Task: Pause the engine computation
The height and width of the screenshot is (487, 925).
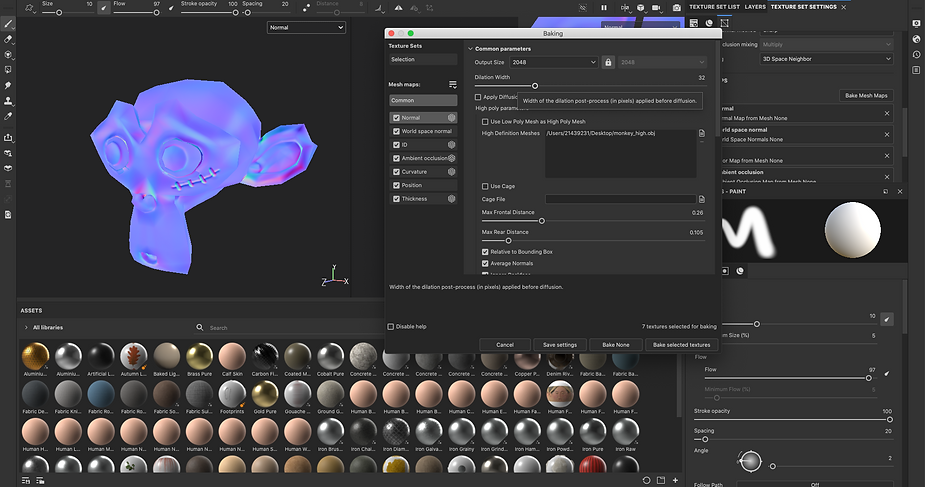Action: pyautogui.click(x=603, y=8)
